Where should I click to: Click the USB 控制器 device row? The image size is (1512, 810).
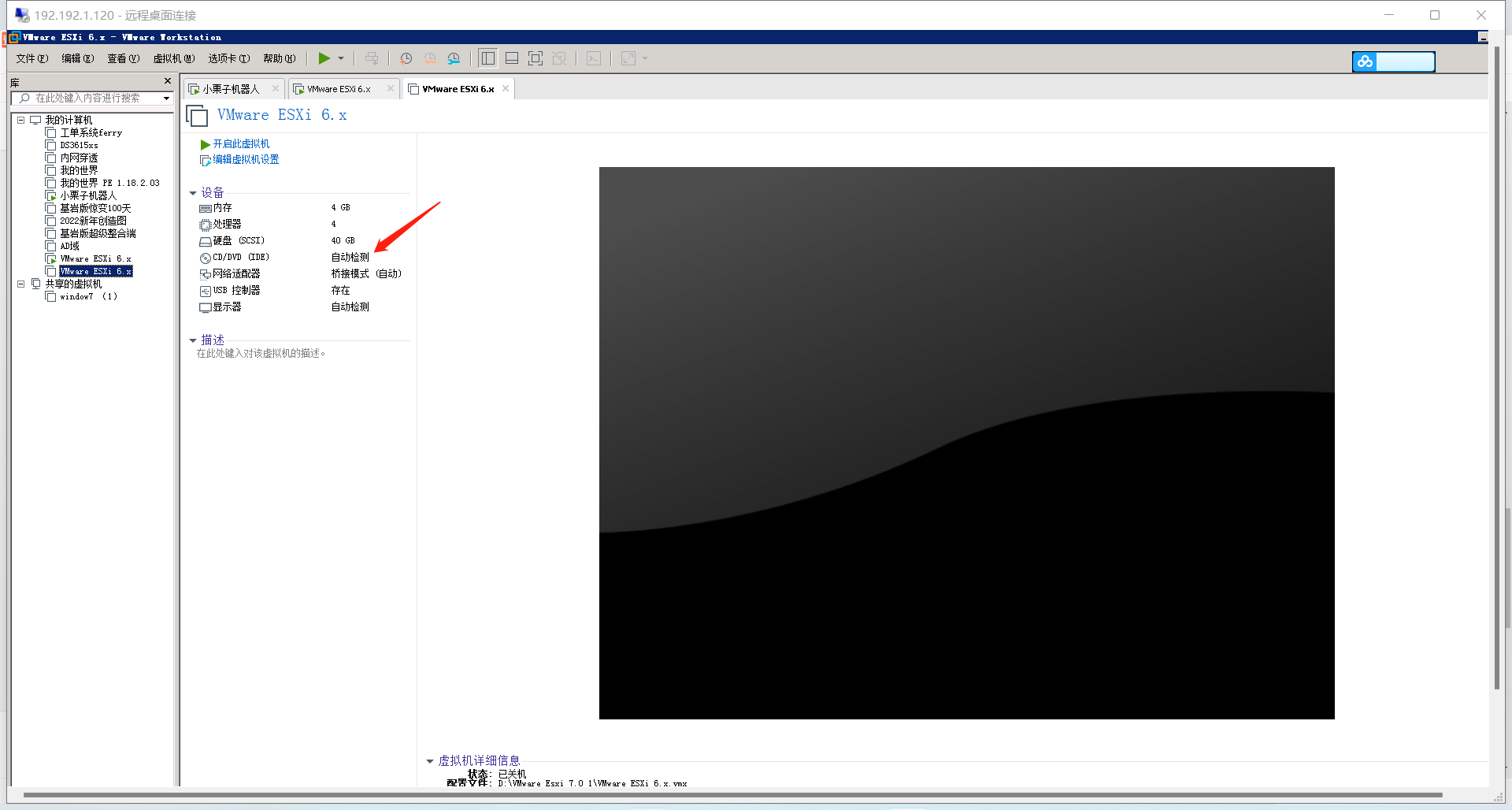tap(303, 290)
